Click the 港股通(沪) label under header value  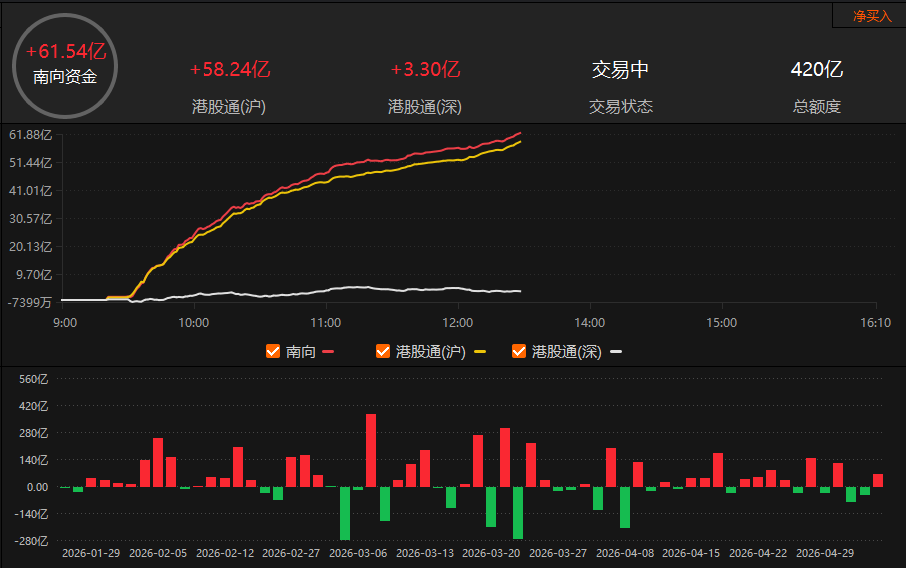[229, 107]
